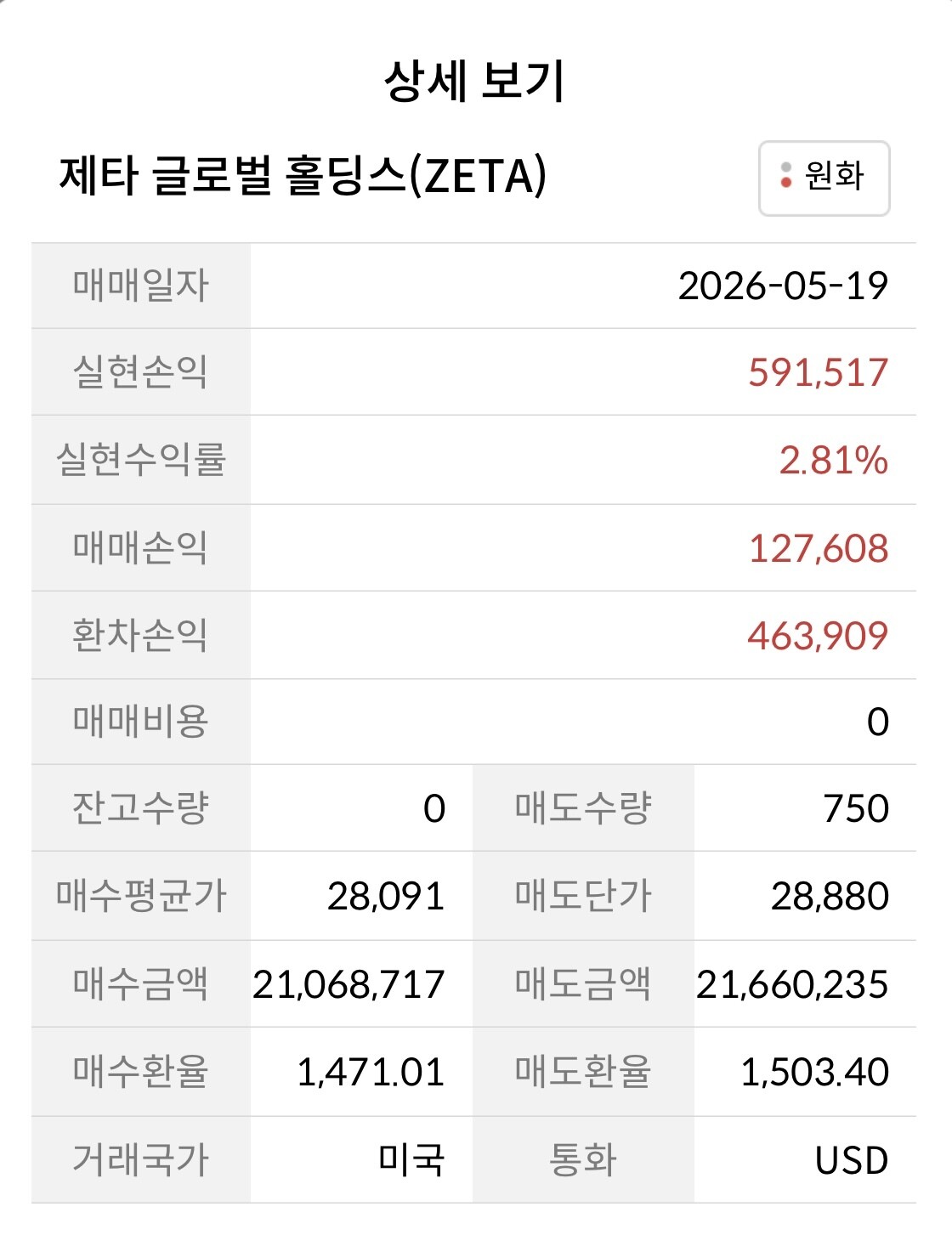Tap the 실현손익 amount 591,517
The image size is (952, 1235).
tap(818, 373)
